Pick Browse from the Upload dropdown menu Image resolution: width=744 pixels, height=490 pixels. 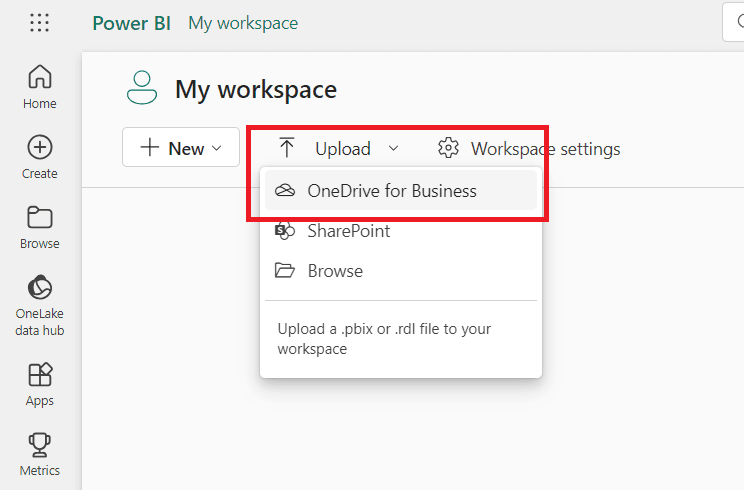pos(335,271)
